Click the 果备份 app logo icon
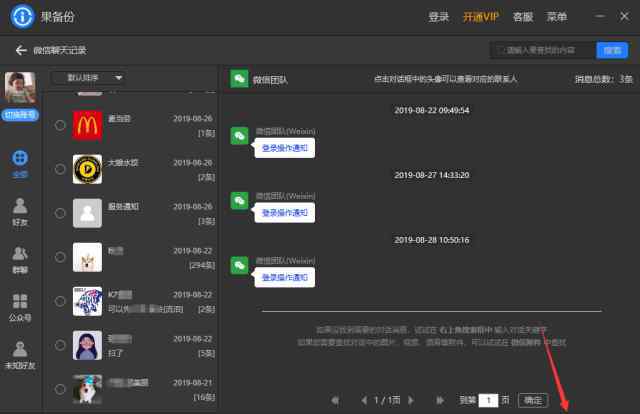The width and height of the screenshot is (640, 414). [x=22, y=16]
